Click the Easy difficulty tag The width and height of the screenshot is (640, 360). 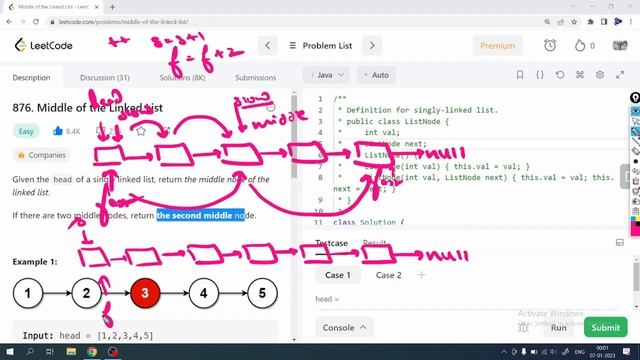click(x=26, y=131)
